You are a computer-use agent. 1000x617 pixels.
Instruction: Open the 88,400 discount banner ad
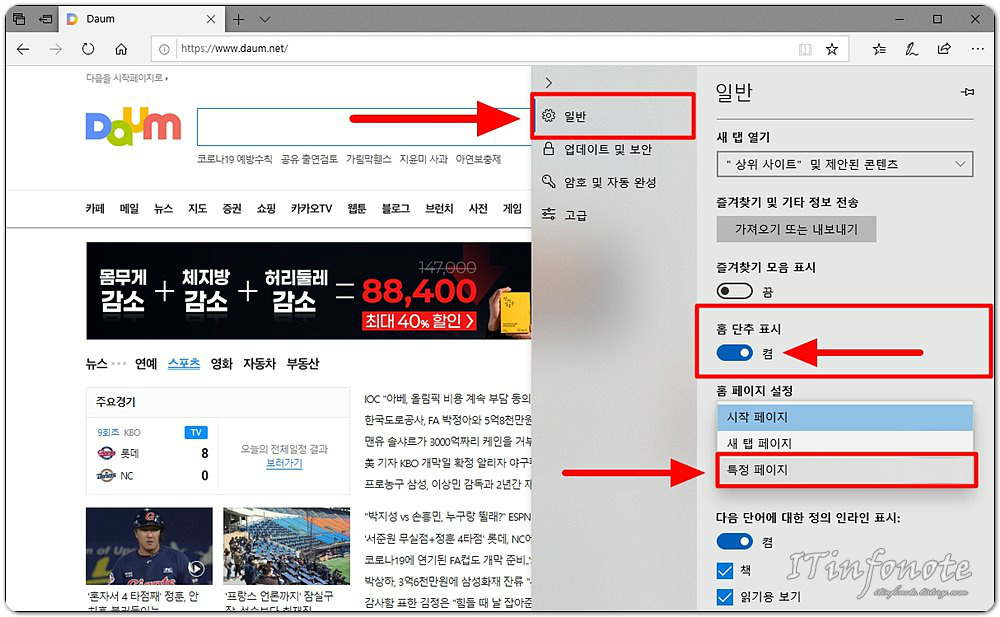point(309,291)
